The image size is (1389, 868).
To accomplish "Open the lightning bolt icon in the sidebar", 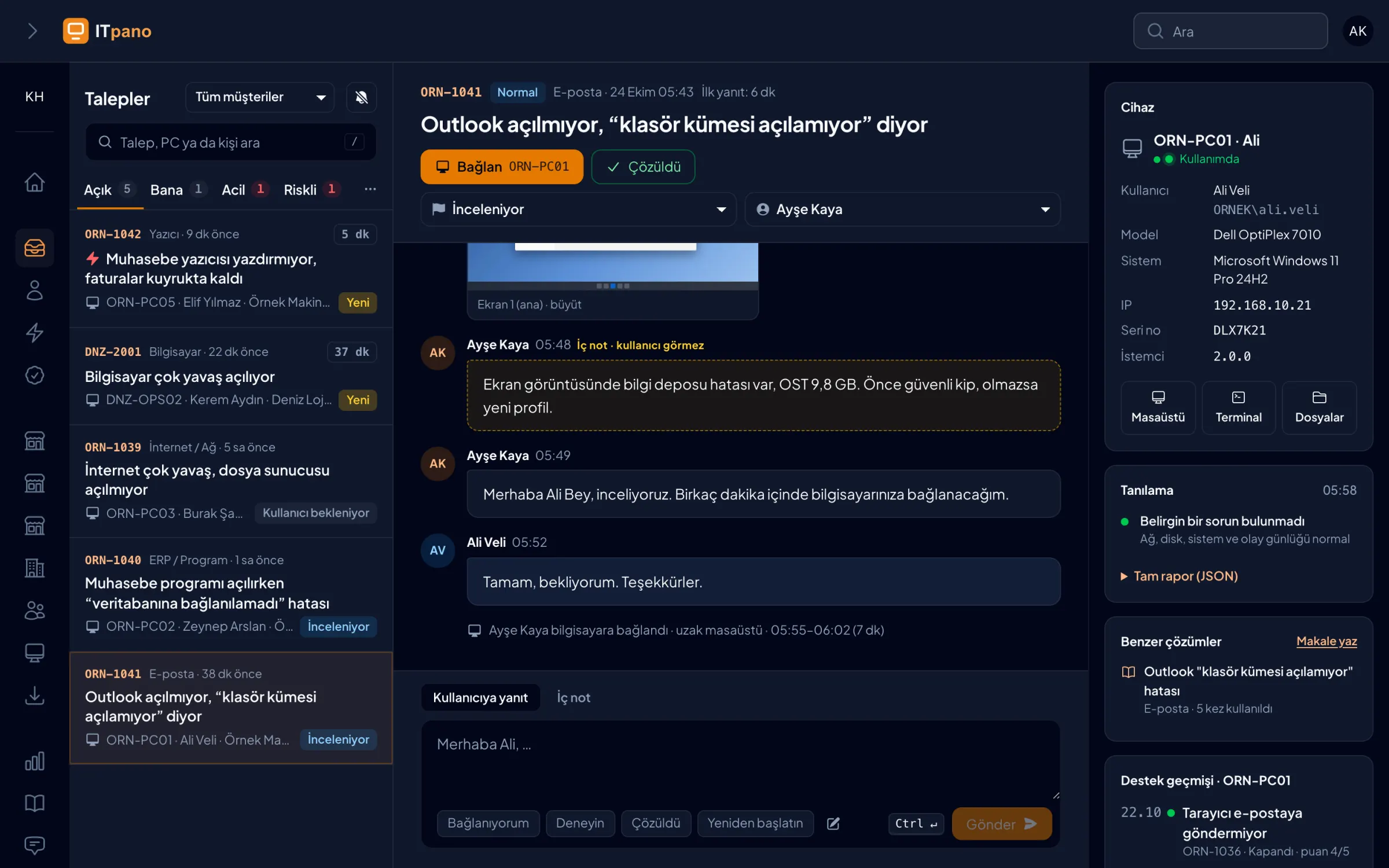I will tap(35, 333).
